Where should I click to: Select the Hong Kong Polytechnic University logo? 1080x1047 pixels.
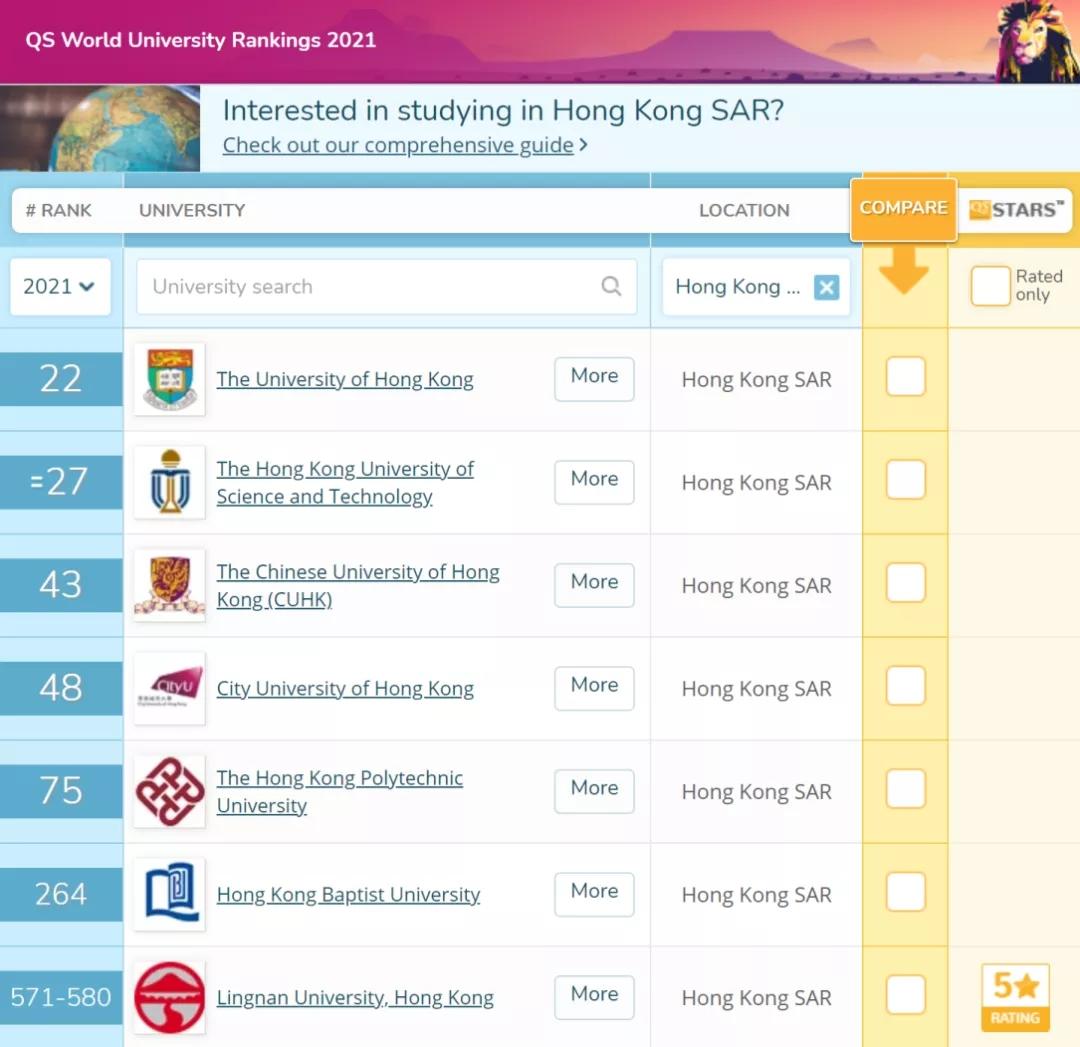(x=169, y=791)
